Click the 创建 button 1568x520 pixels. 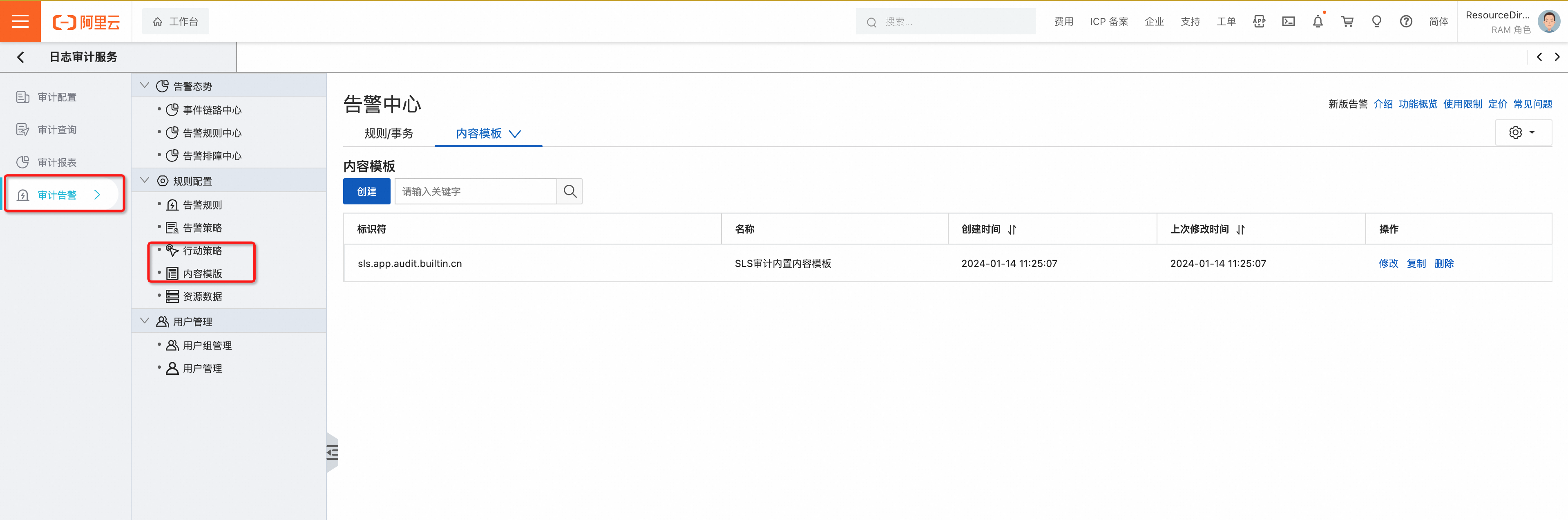pos(366,191)
